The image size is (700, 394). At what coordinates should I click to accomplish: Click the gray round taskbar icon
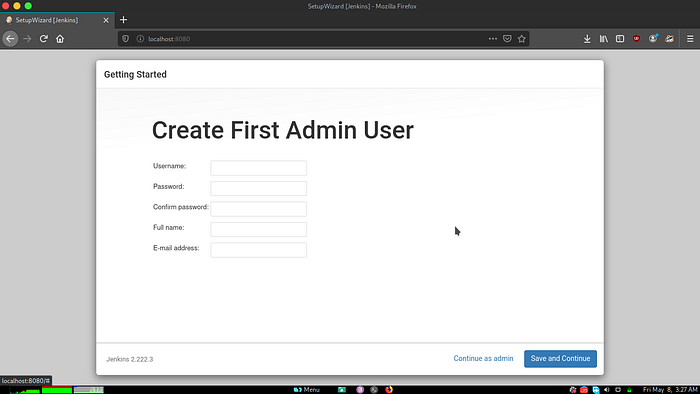coord(374,390)
